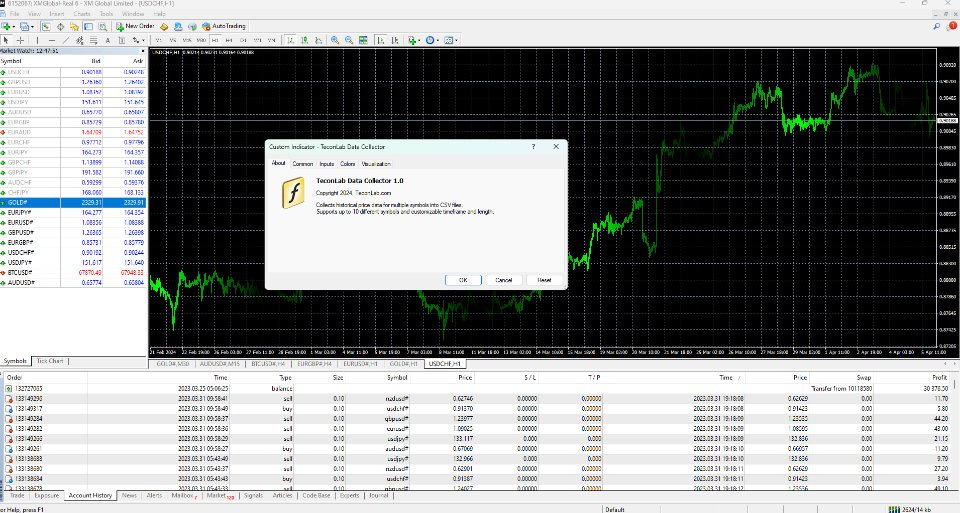Switch to the Common tab in dialog

(x=302, y=164)
